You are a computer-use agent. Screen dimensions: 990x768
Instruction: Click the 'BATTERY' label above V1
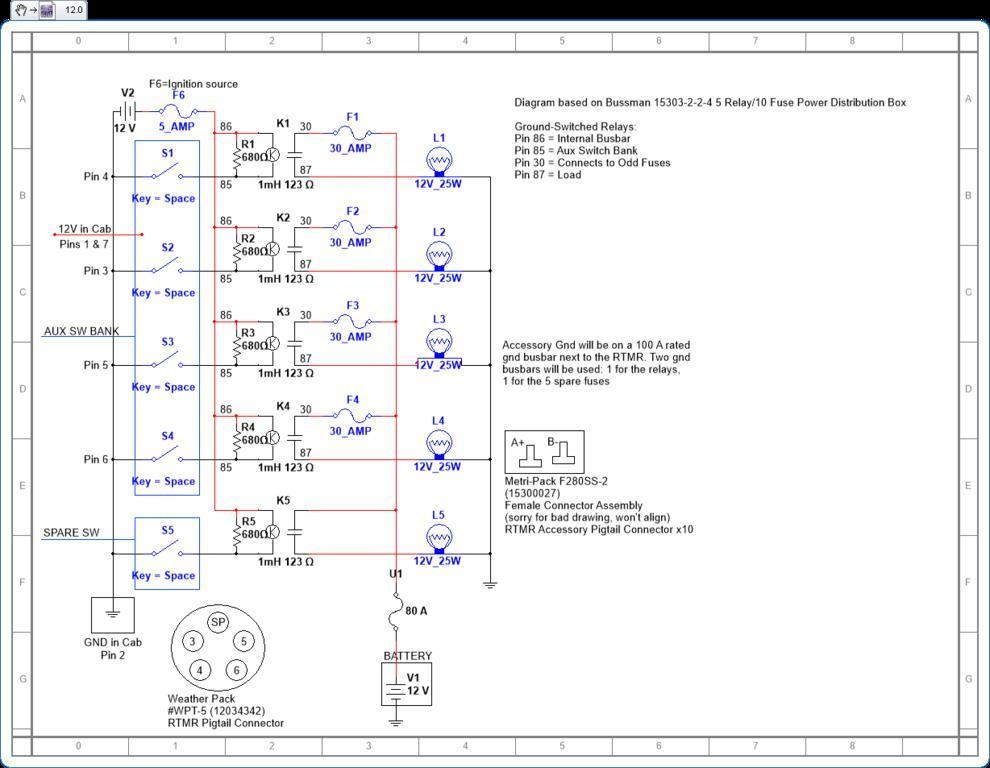point(408,656)
